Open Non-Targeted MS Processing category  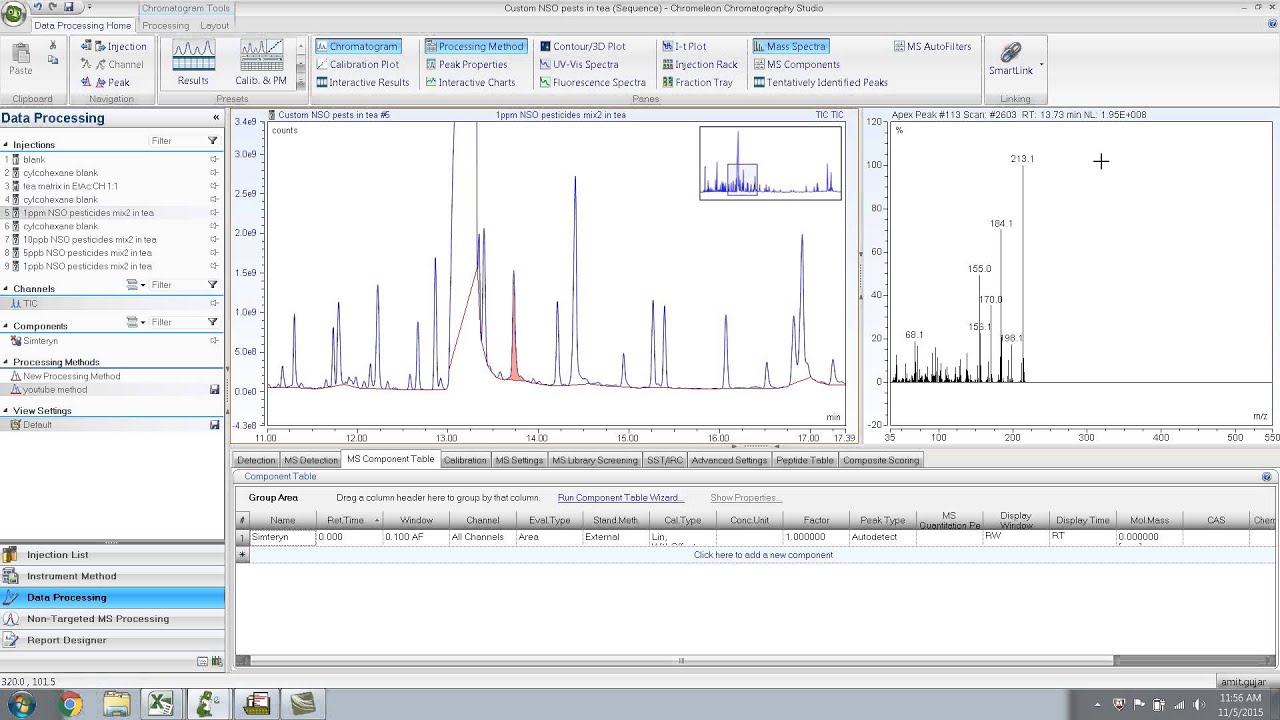[x=112, y=619]
